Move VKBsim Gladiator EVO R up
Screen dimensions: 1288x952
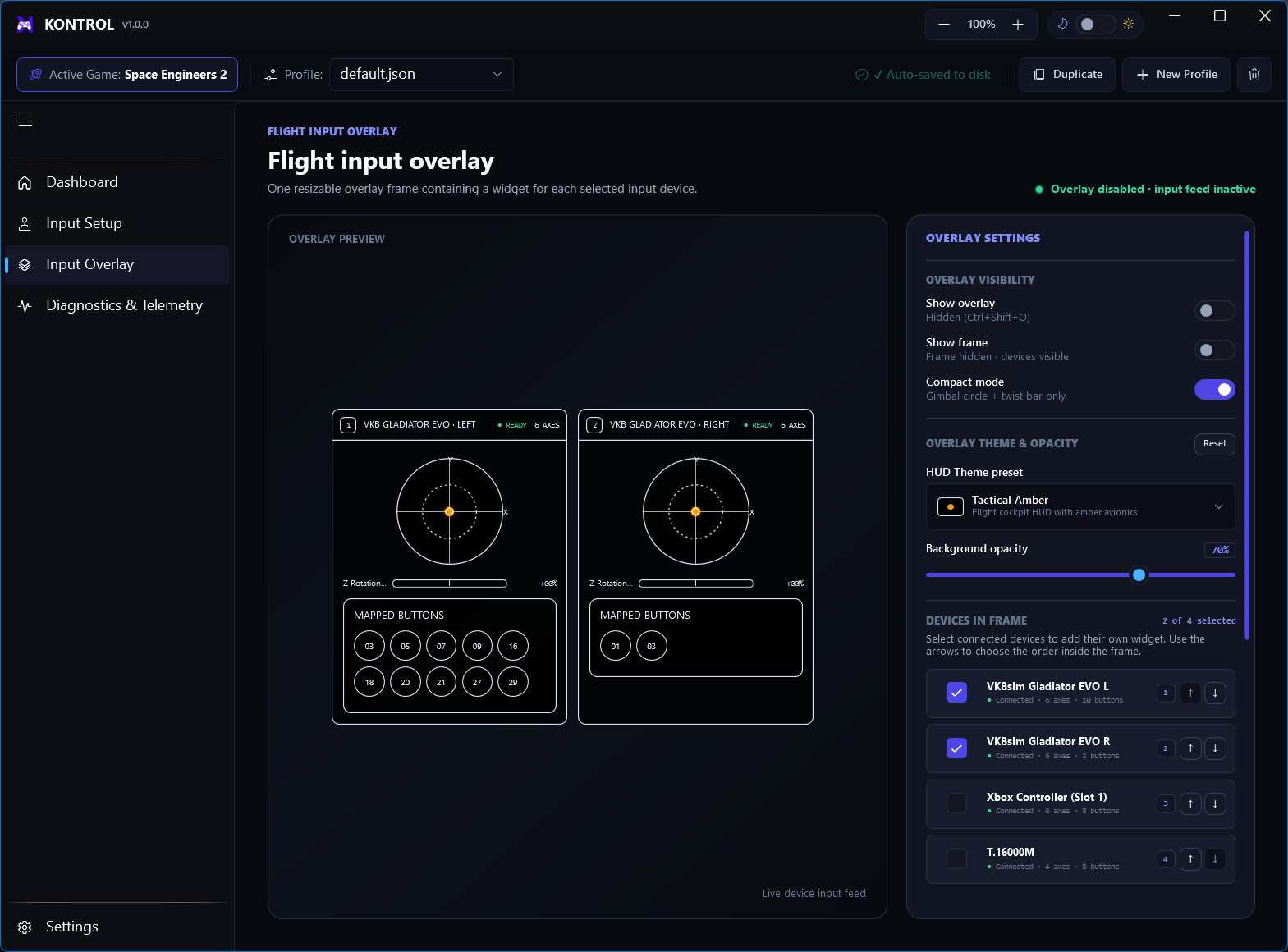pos(1190,748)
